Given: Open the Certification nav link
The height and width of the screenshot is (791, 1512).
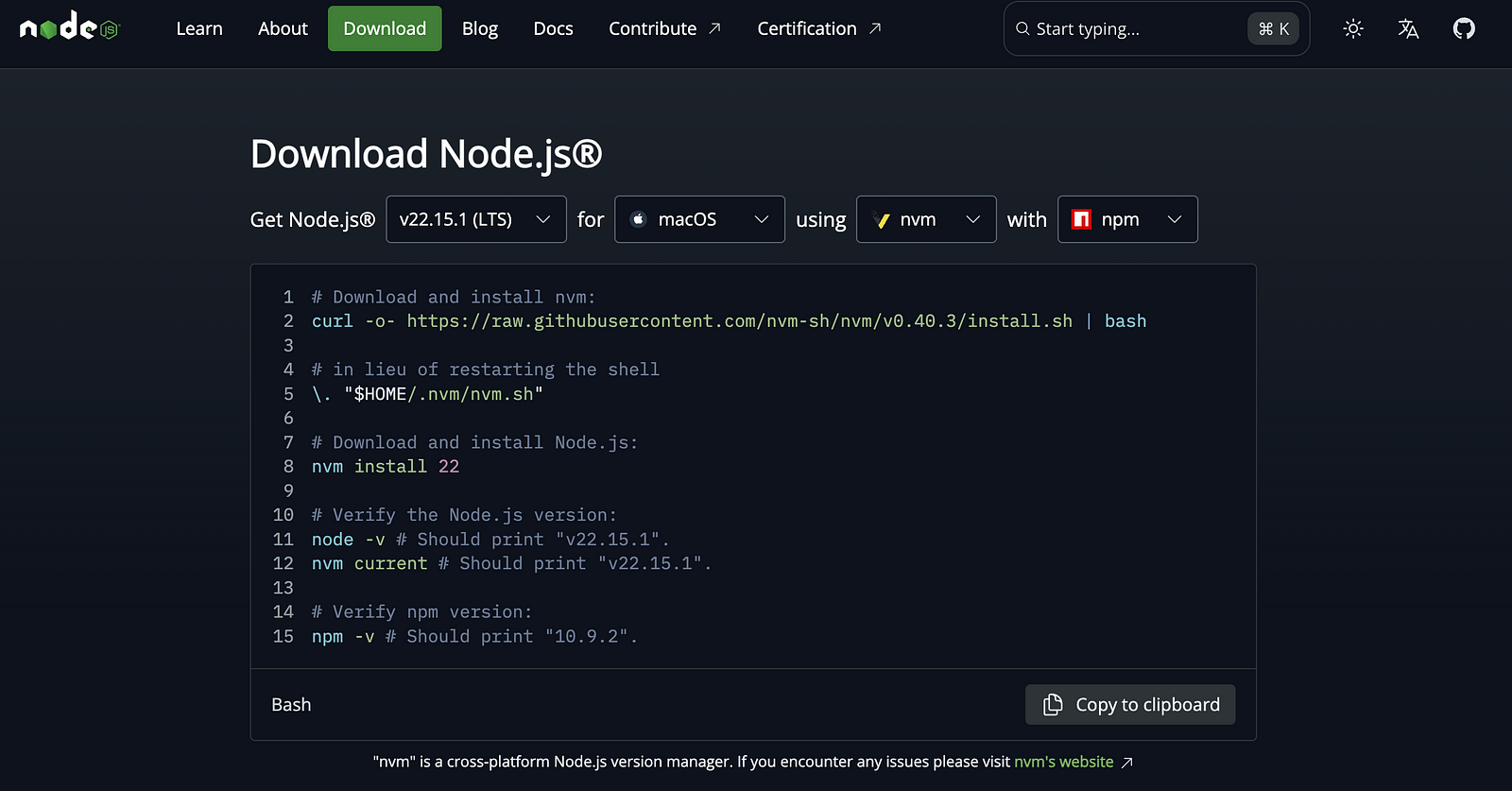Looking at the screenshot, I should coord(819,28).
